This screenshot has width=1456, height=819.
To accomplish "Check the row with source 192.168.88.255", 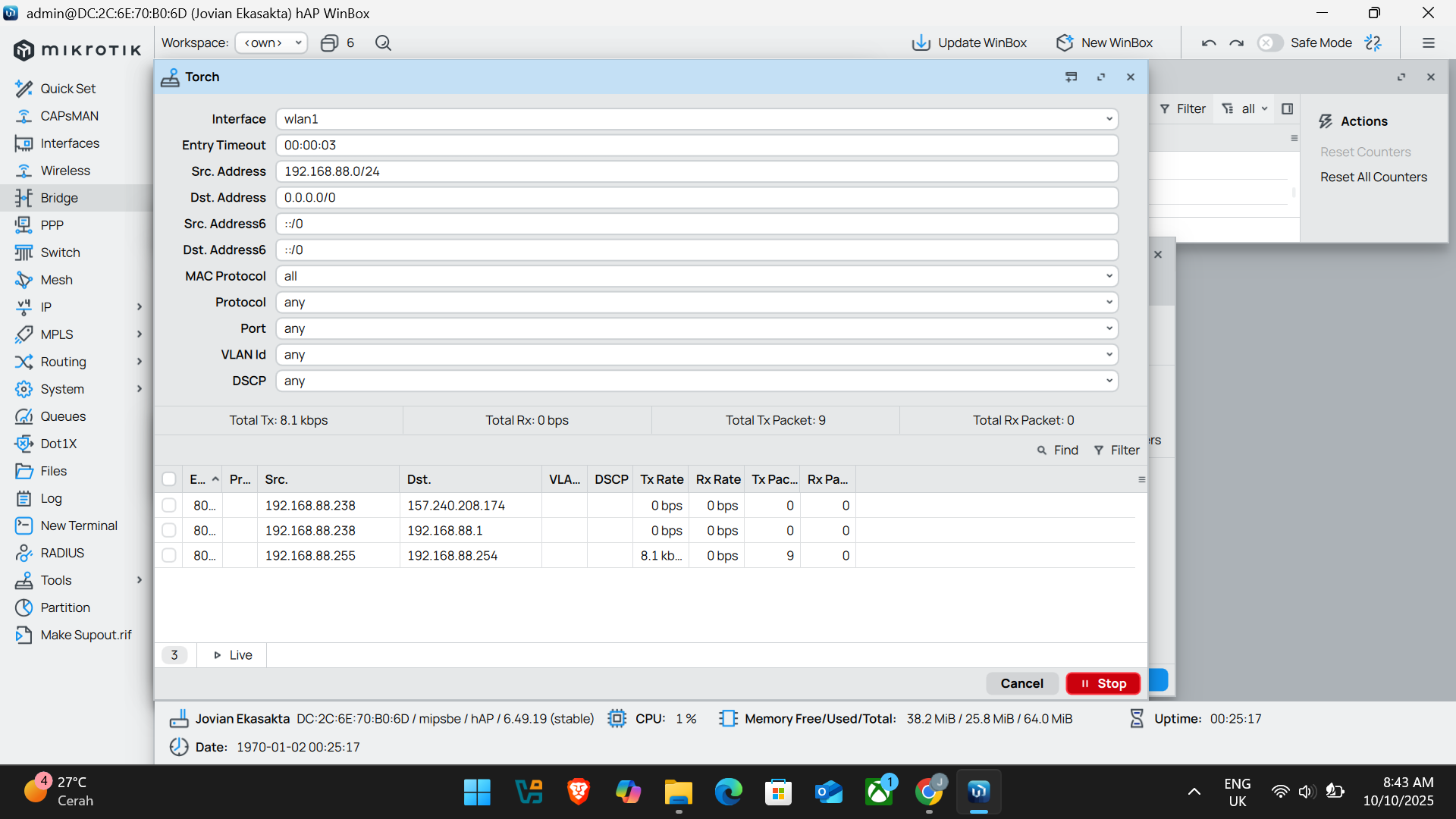I will [169, 556].
